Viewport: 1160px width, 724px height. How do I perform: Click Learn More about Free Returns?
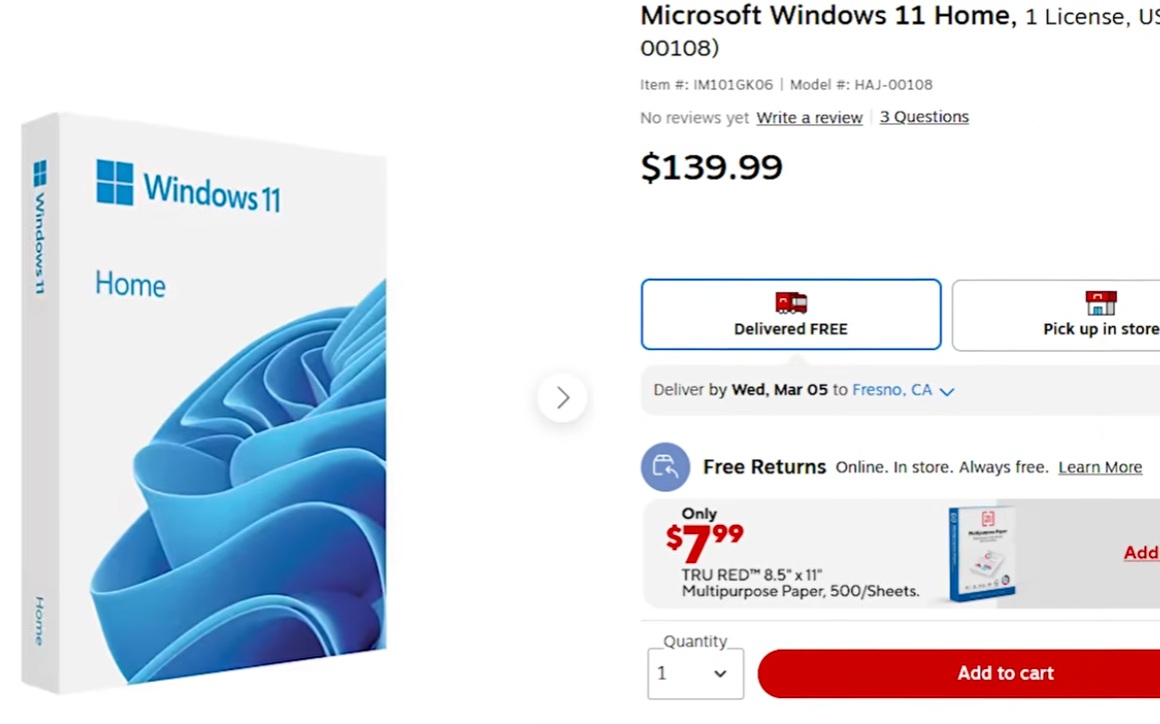1100,467
